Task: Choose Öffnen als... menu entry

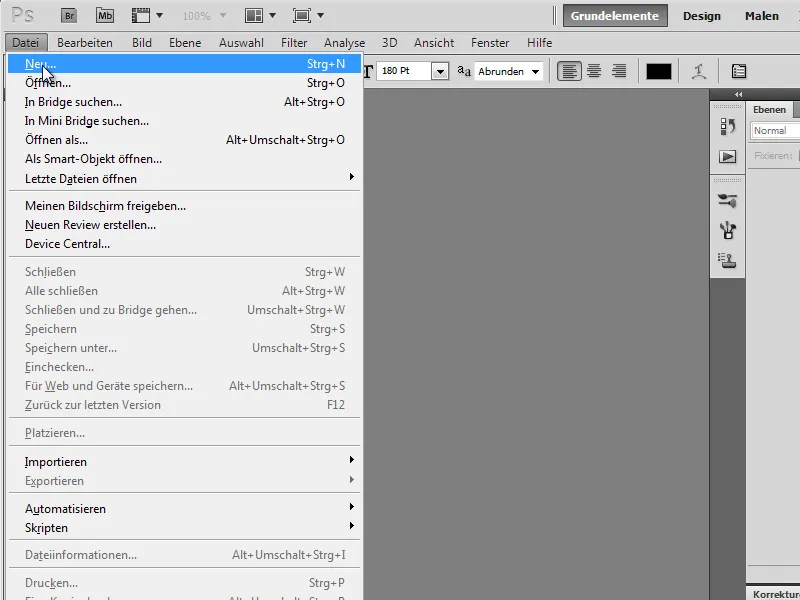Action: point(185,140)
